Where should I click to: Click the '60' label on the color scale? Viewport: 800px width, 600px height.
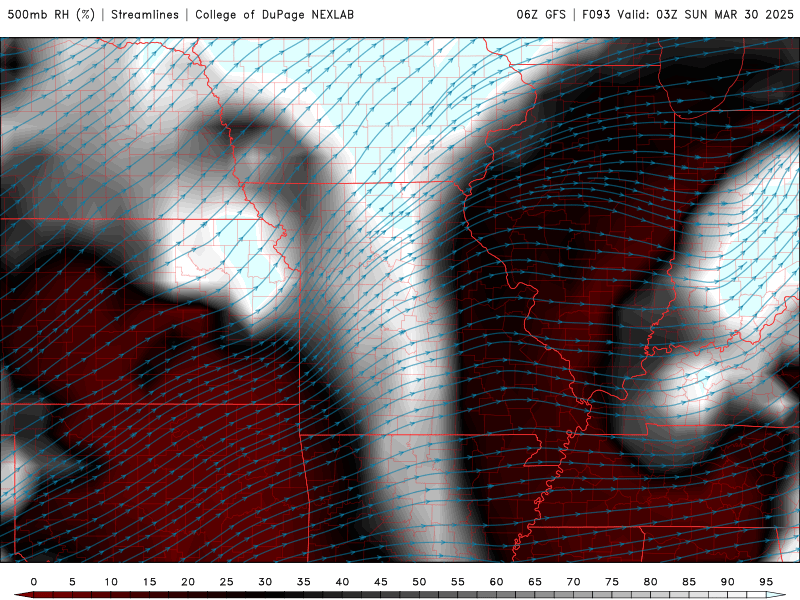pyautogui.click(x=496, y=582)
